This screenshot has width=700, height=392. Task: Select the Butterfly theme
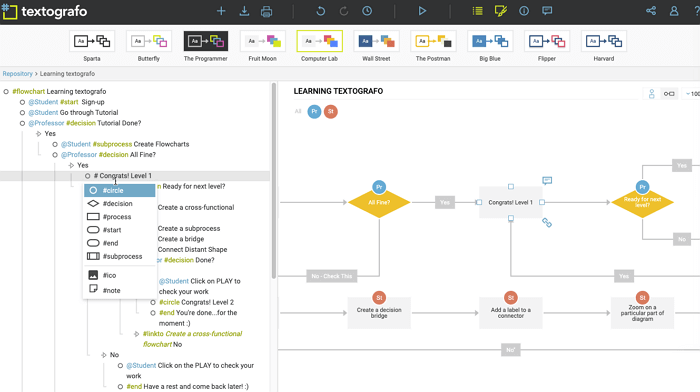pos(149,46)
